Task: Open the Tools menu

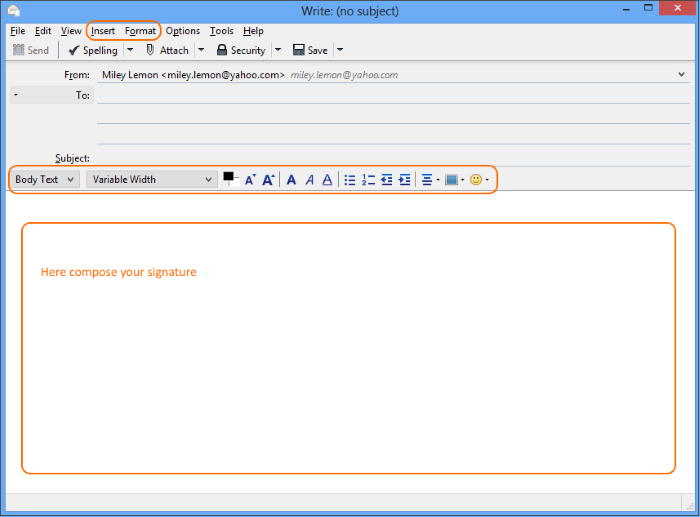Action: point(221,31)
